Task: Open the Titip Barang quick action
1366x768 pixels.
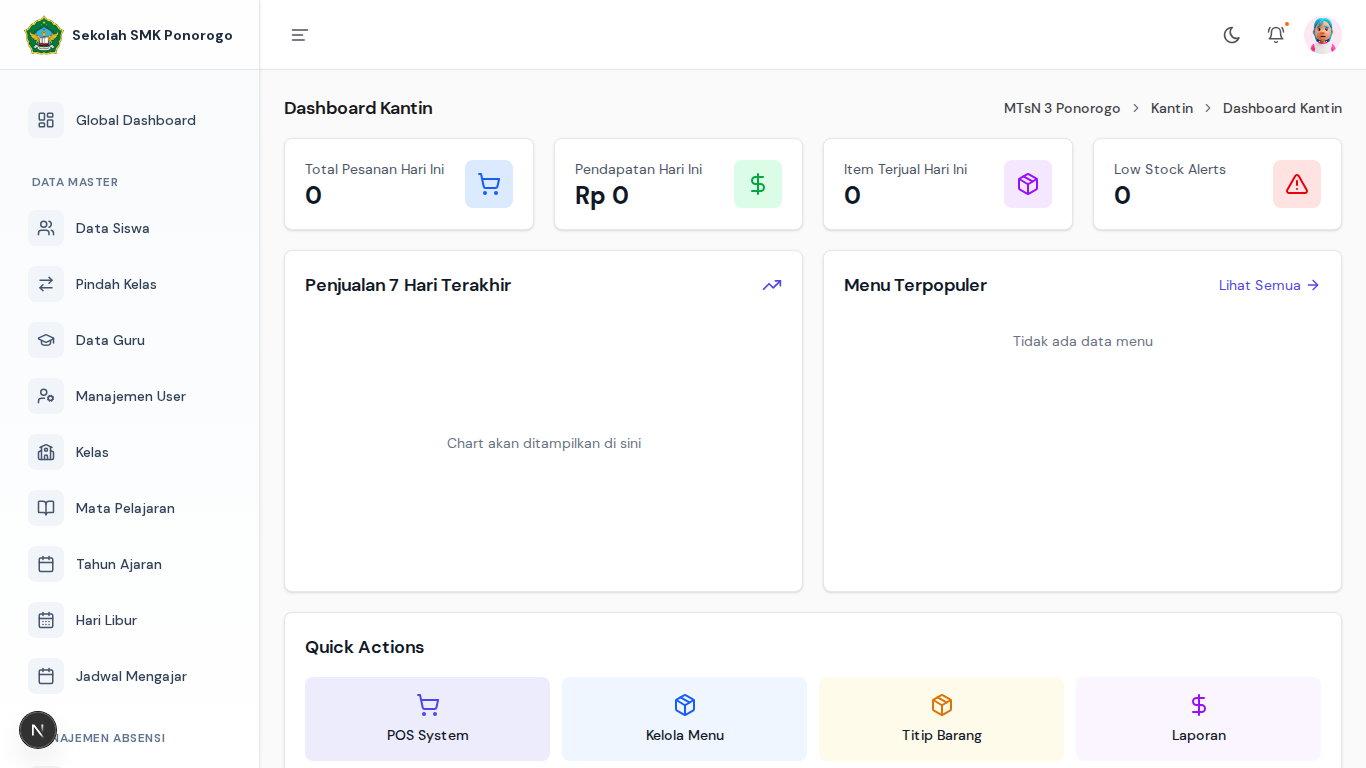Action: pos(942,719)
